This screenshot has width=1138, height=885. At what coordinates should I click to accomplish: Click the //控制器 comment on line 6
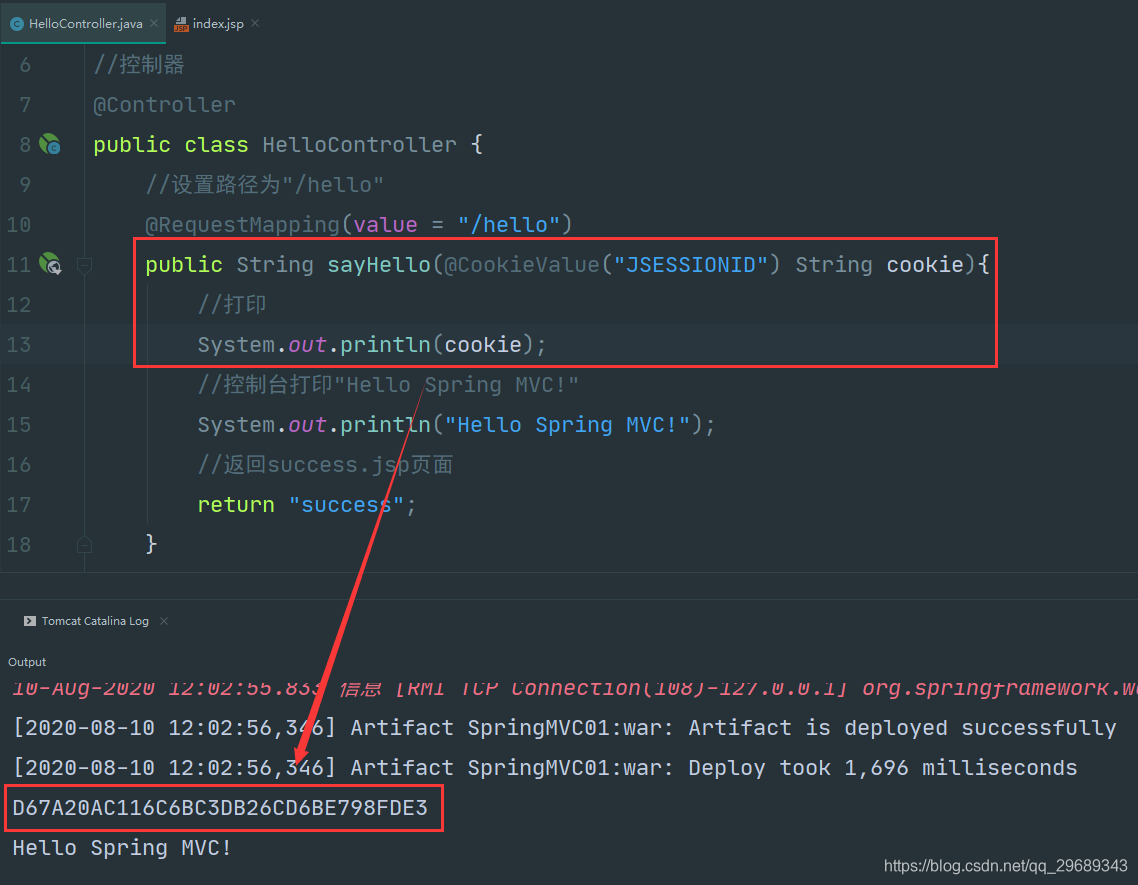click(x=139, y=65)
